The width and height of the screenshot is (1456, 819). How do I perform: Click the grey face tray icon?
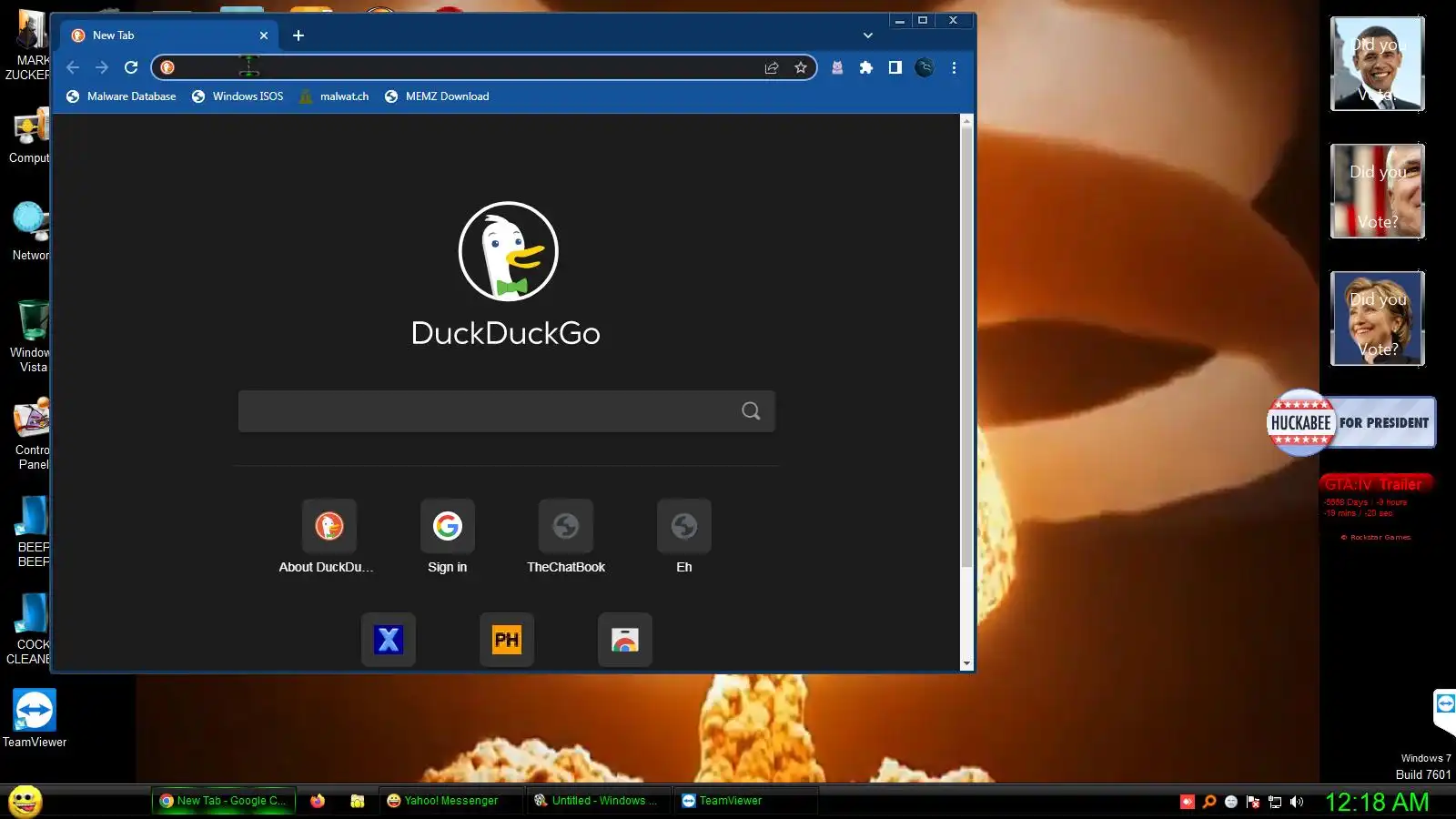click(1231, 802)
